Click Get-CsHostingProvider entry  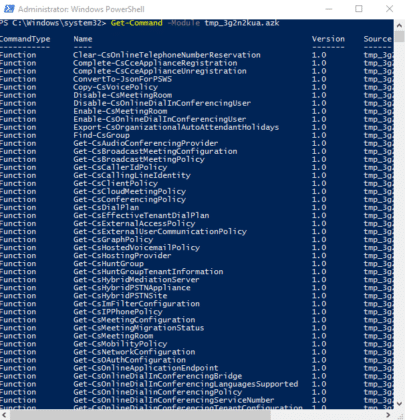click(x=122, y=256)
